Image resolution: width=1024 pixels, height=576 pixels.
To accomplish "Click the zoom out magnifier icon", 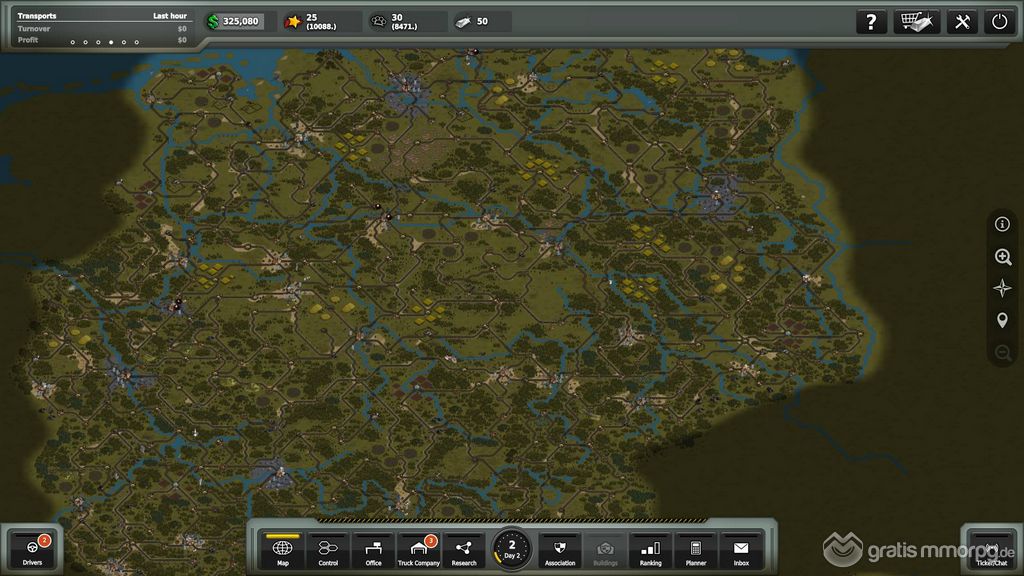I will (x=1002, y=353).
